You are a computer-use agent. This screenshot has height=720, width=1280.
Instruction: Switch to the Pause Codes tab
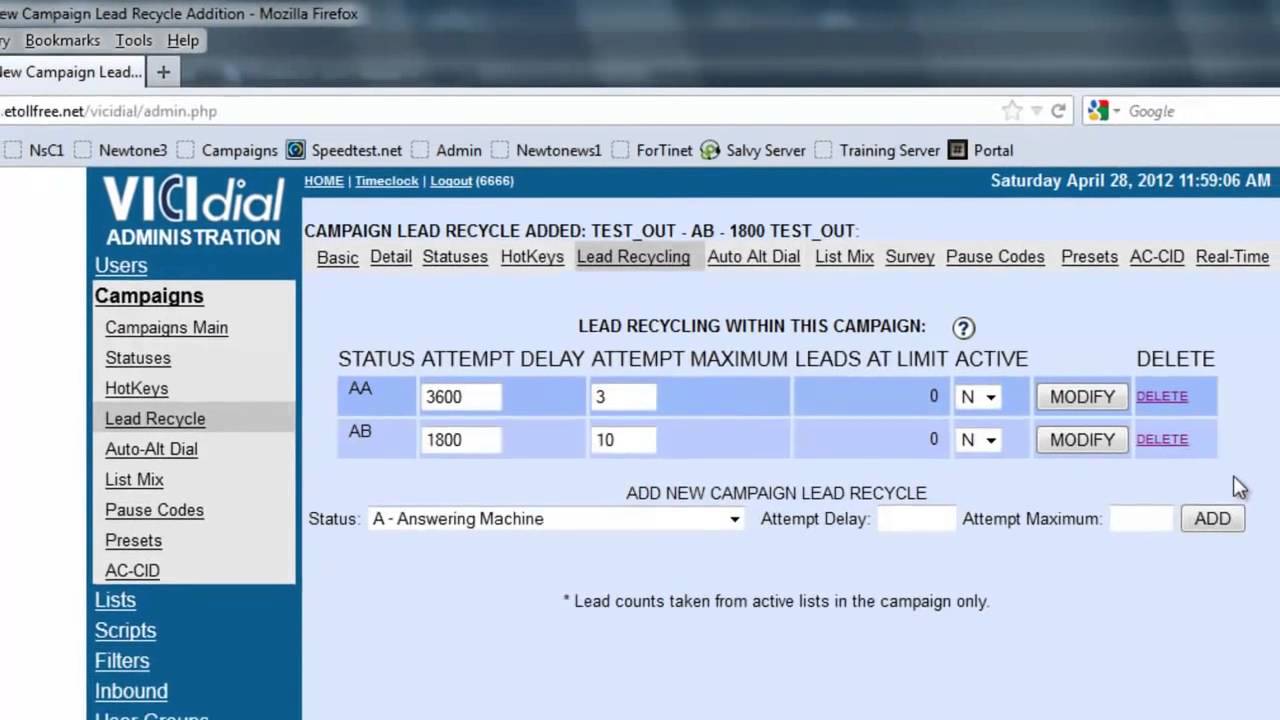(x=995, y=257)
